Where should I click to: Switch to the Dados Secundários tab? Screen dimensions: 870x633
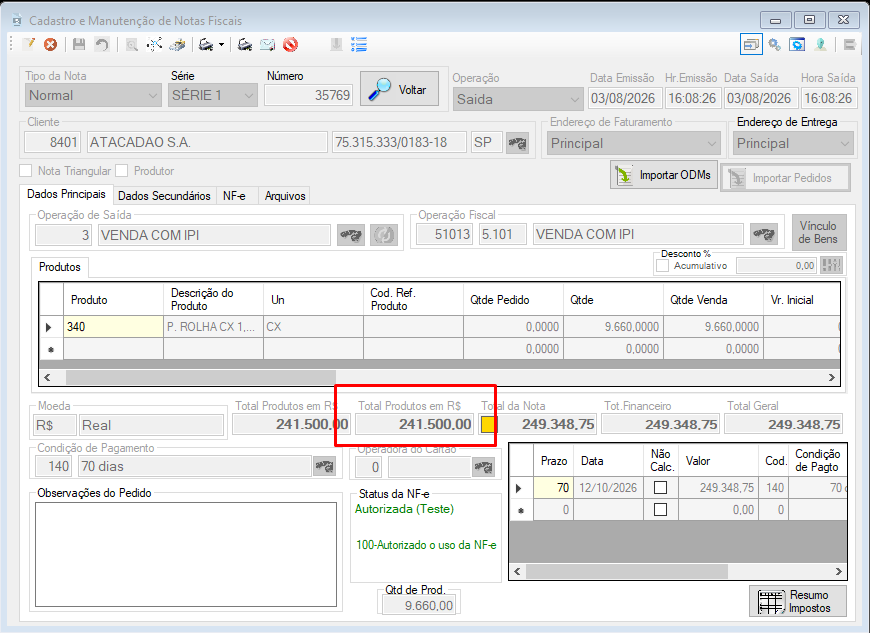(x=164, y=196)
